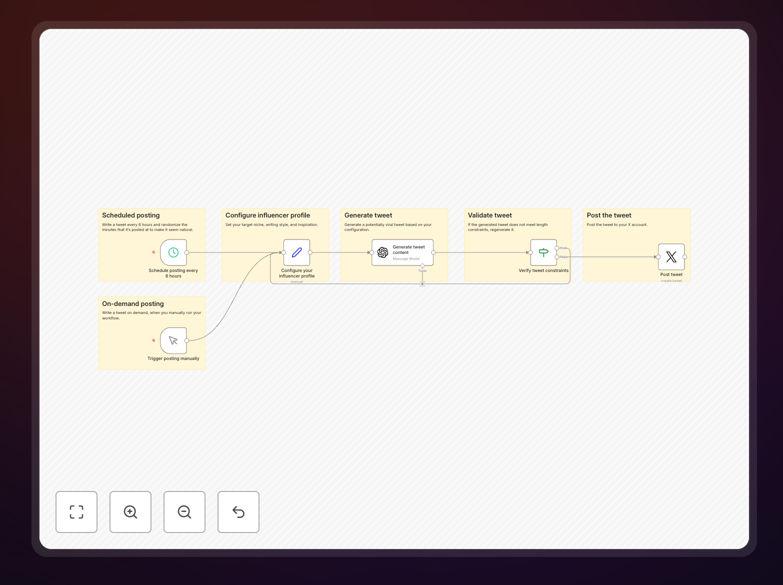Click the output handle of the Post tweet node
Screen dimensions: 783x585
click(x=685, y=257)
